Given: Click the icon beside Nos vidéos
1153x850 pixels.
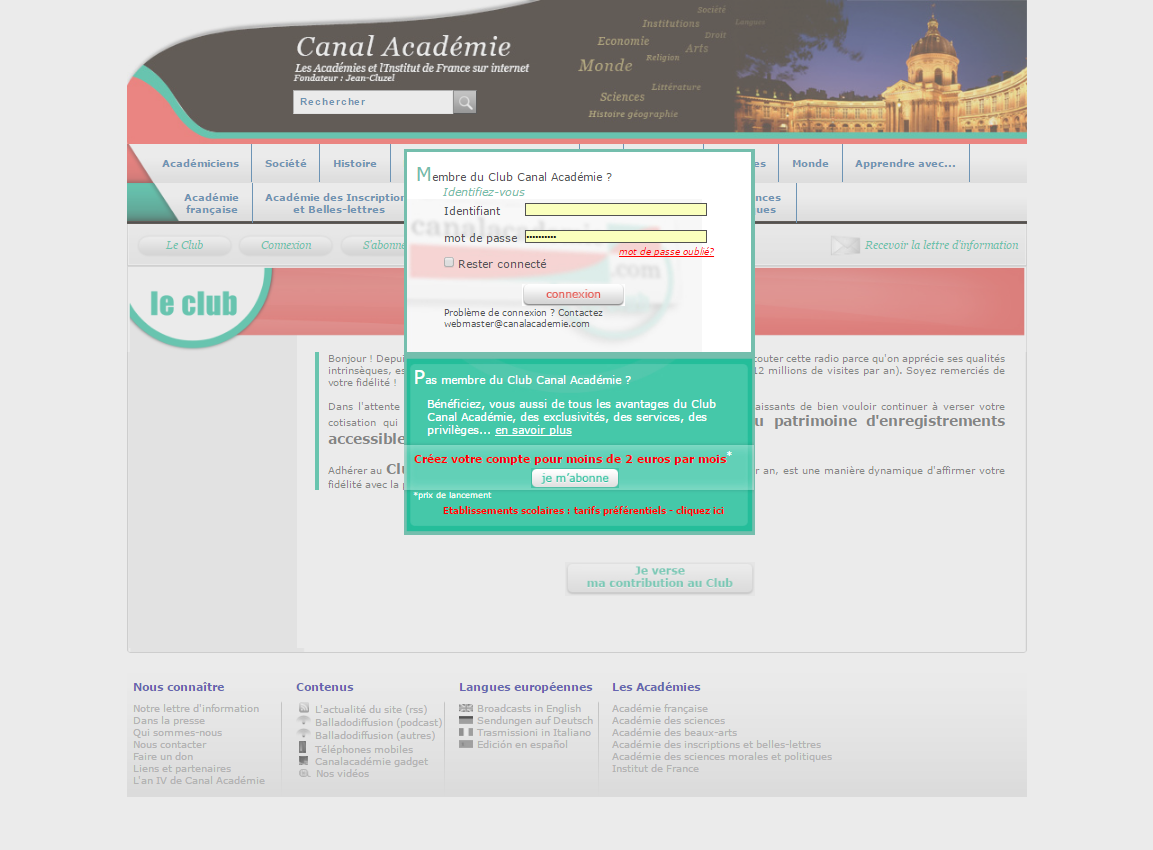Looking at the screenshot, I should 304,774.
